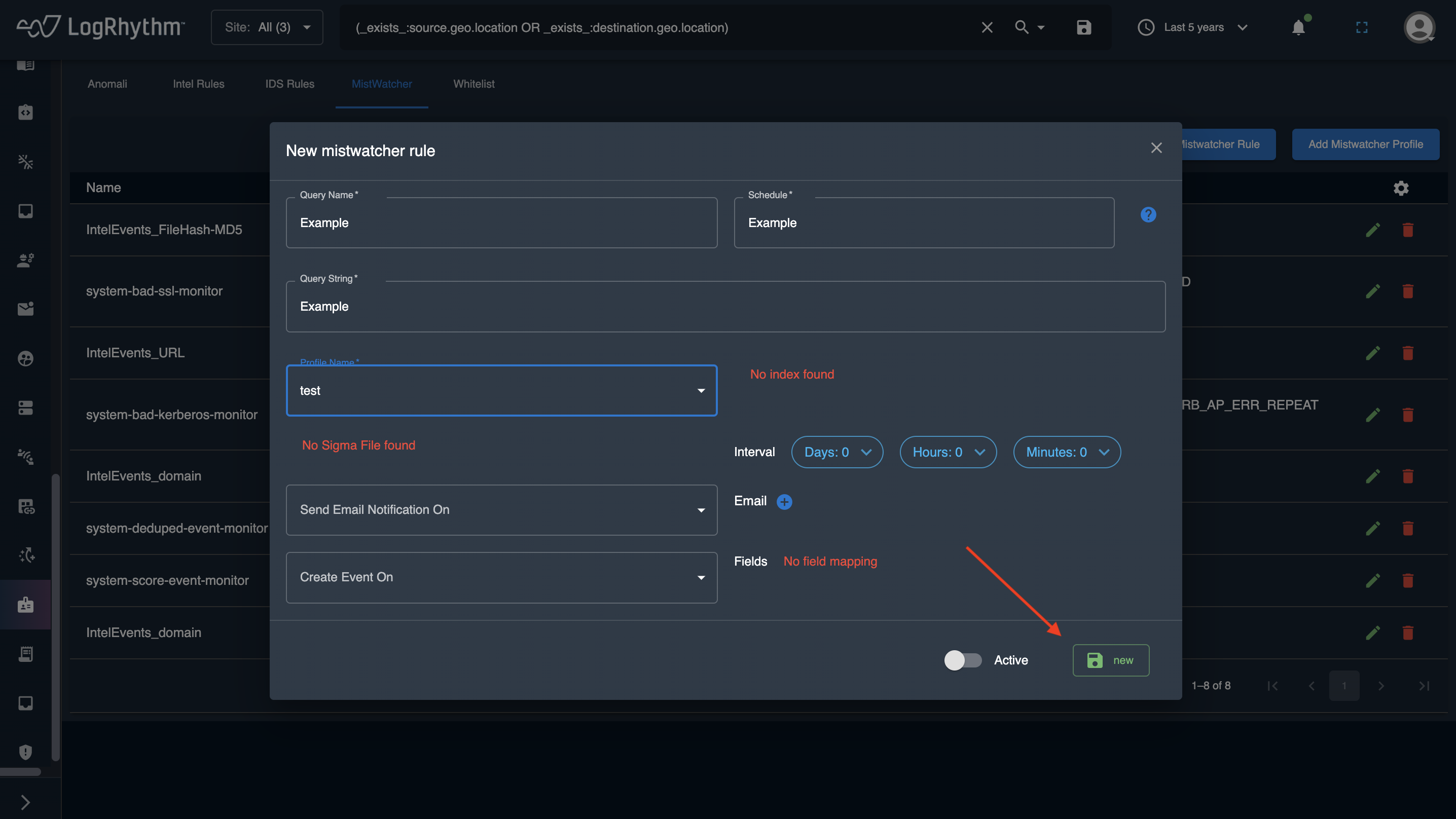
Task: Click the Add Mistwatcher Profile button
Action: (x=1365, y=144)
